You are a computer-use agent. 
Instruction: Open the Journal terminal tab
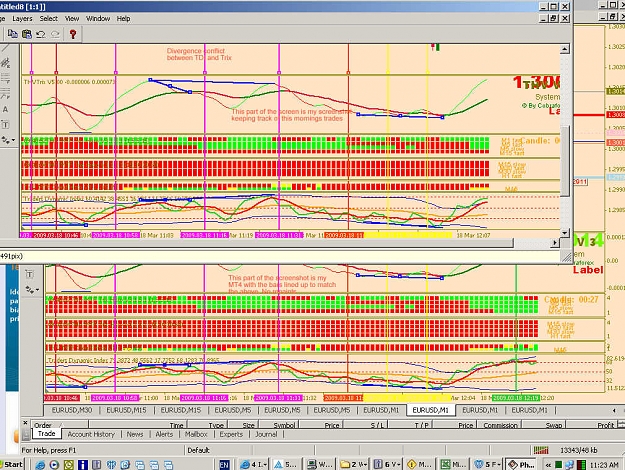click(x=266, y=434)
